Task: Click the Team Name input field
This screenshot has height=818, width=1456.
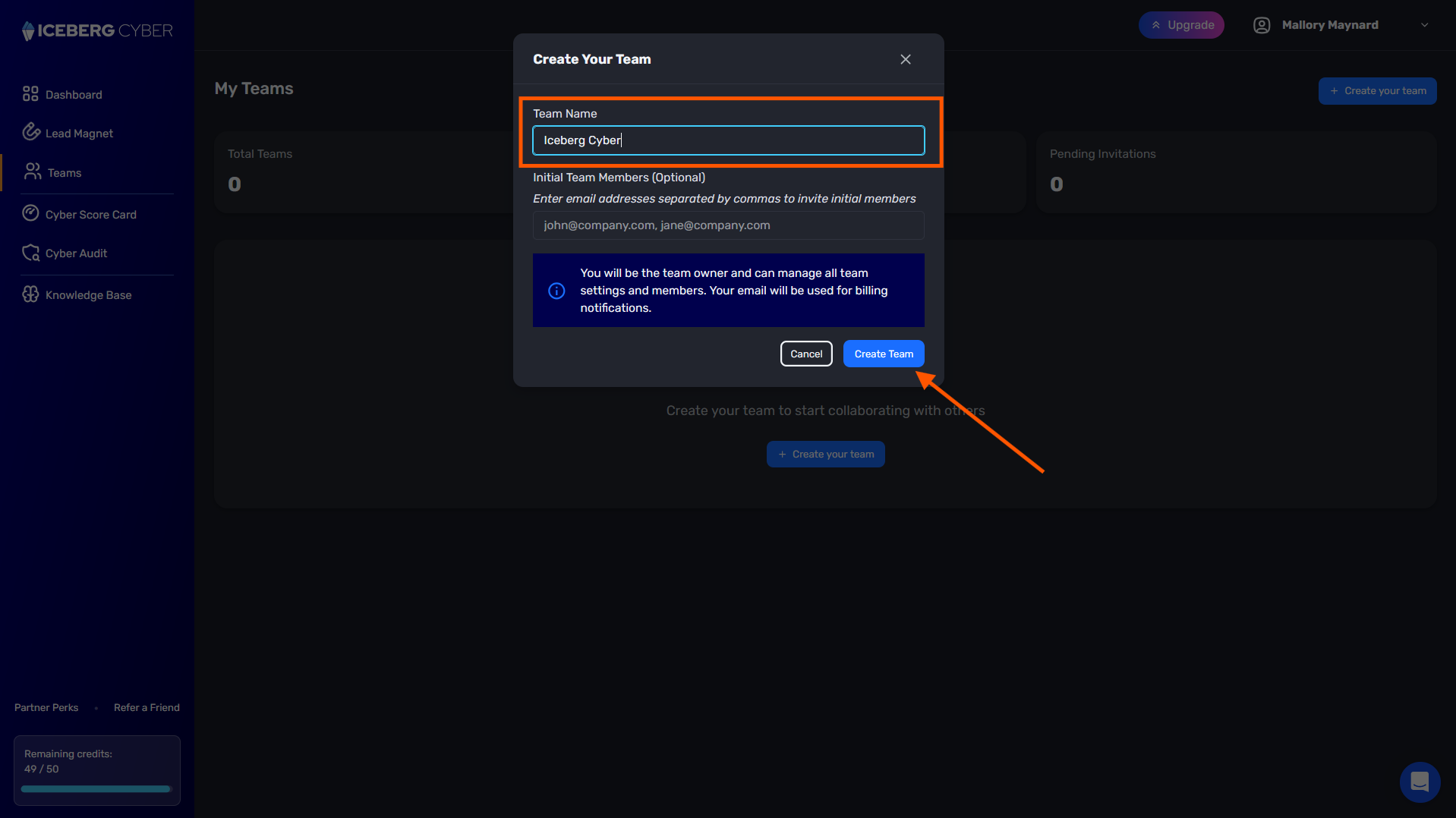Action: 729,140
